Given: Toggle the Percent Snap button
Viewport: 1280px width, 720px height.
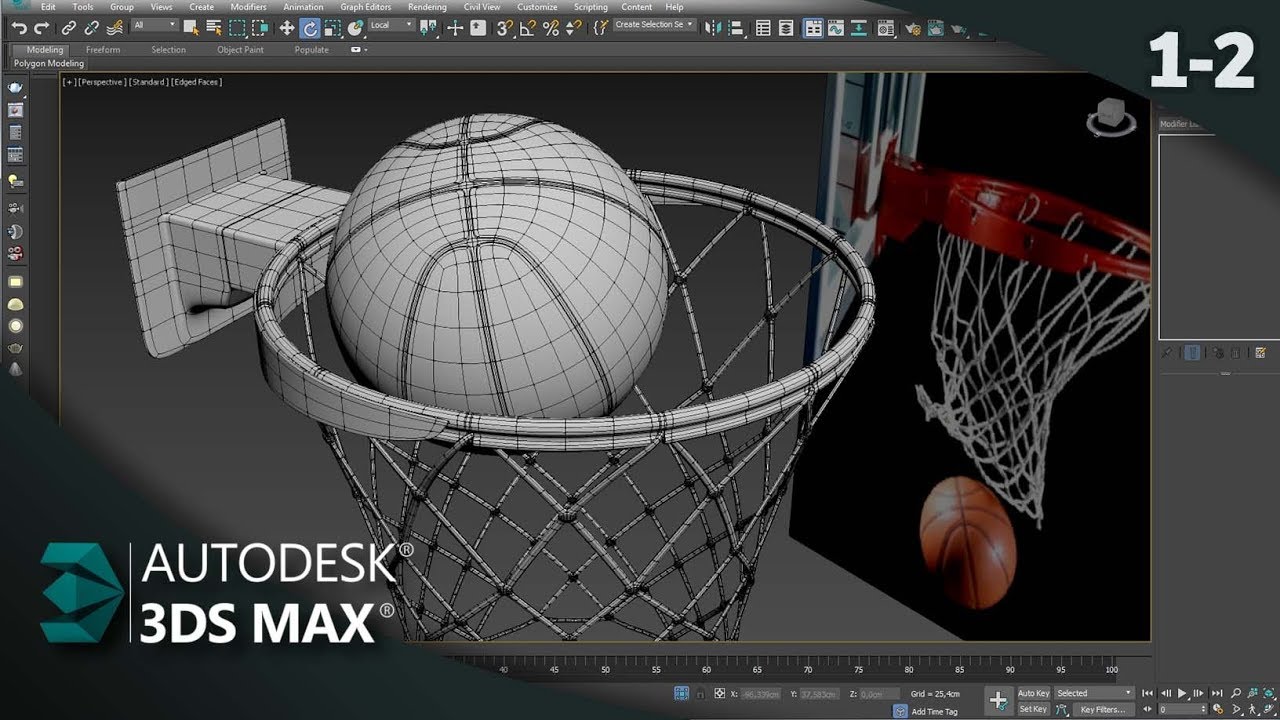Looking at the screenshot, I should (551, 28).
